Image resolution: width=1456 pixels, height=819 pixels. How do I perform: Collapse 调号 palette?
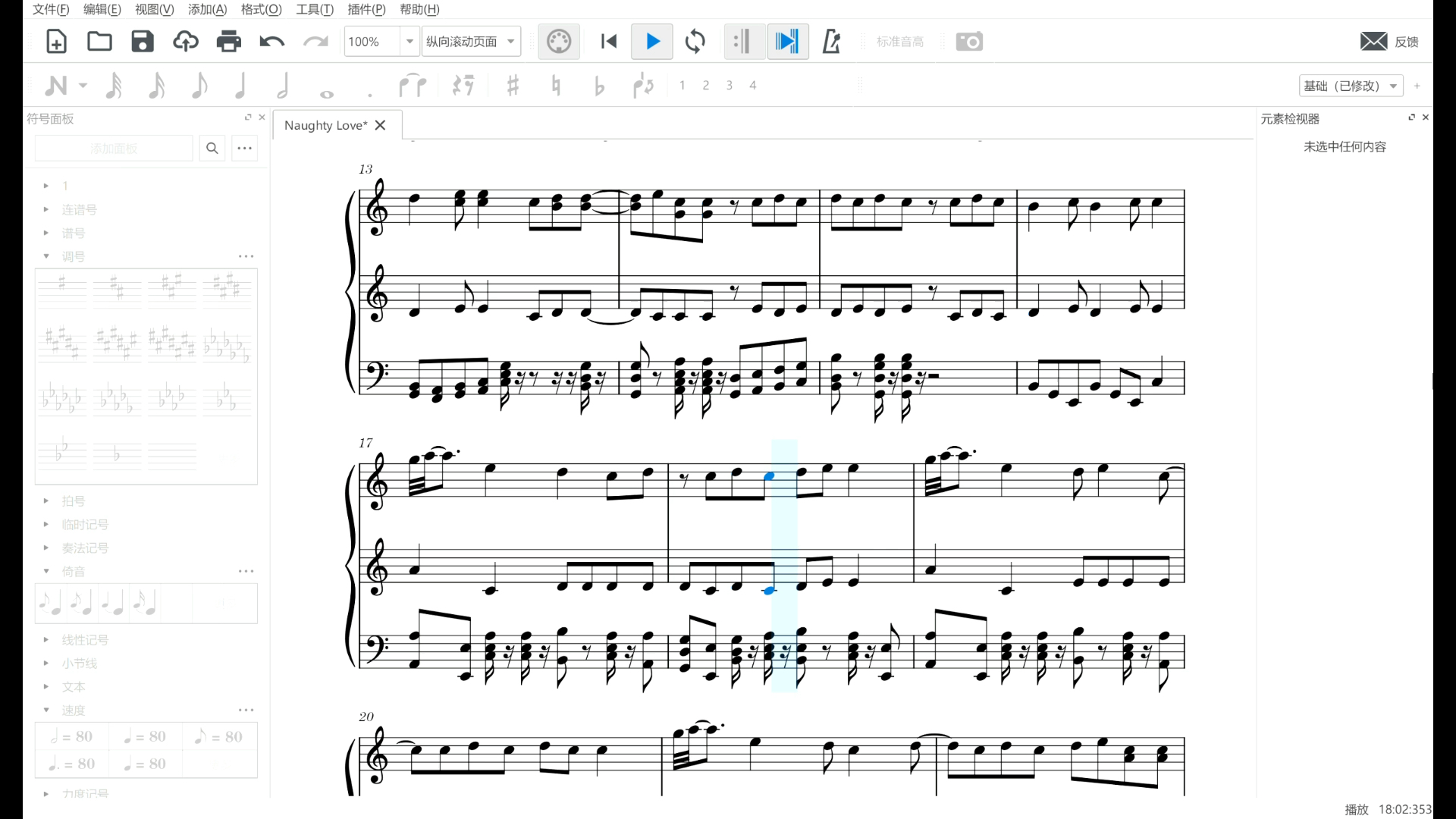46,256
